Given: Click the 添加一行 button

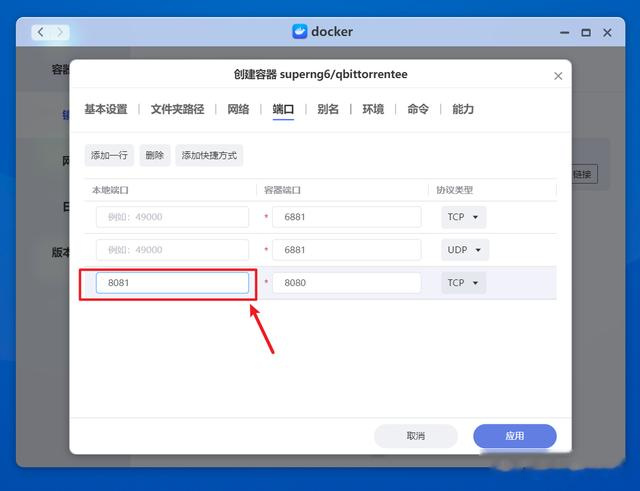Looking at the screenshot, I should (x=109, y=155).
